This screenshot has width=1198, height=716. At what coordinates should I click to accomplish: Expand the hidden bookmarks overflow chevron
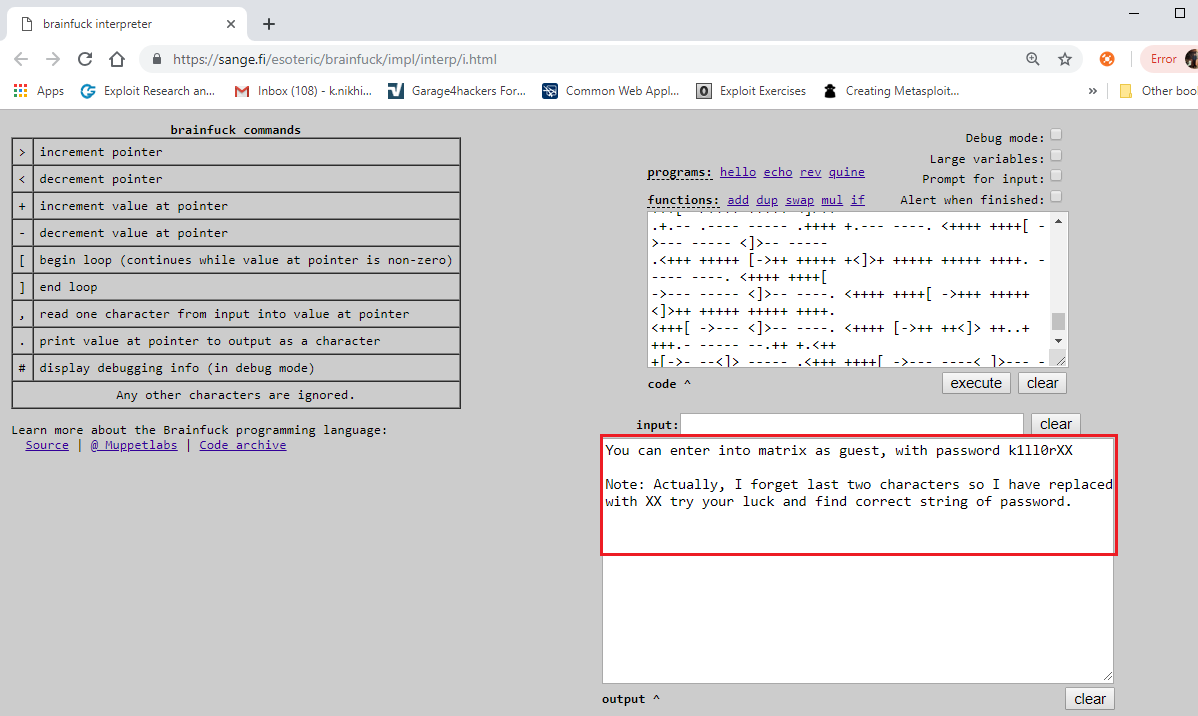coord(1093,91)
